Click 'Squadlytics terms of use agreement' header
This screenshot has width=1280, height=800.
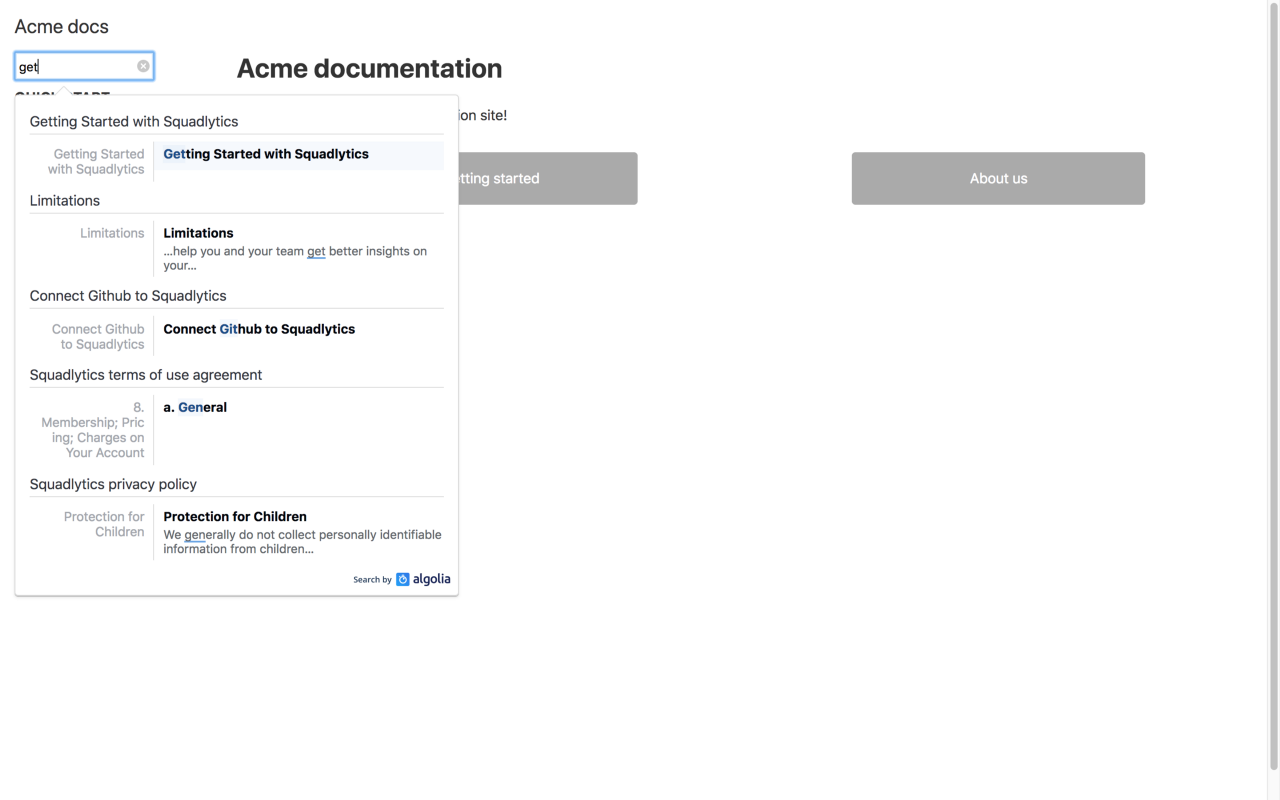pos(146,374)
